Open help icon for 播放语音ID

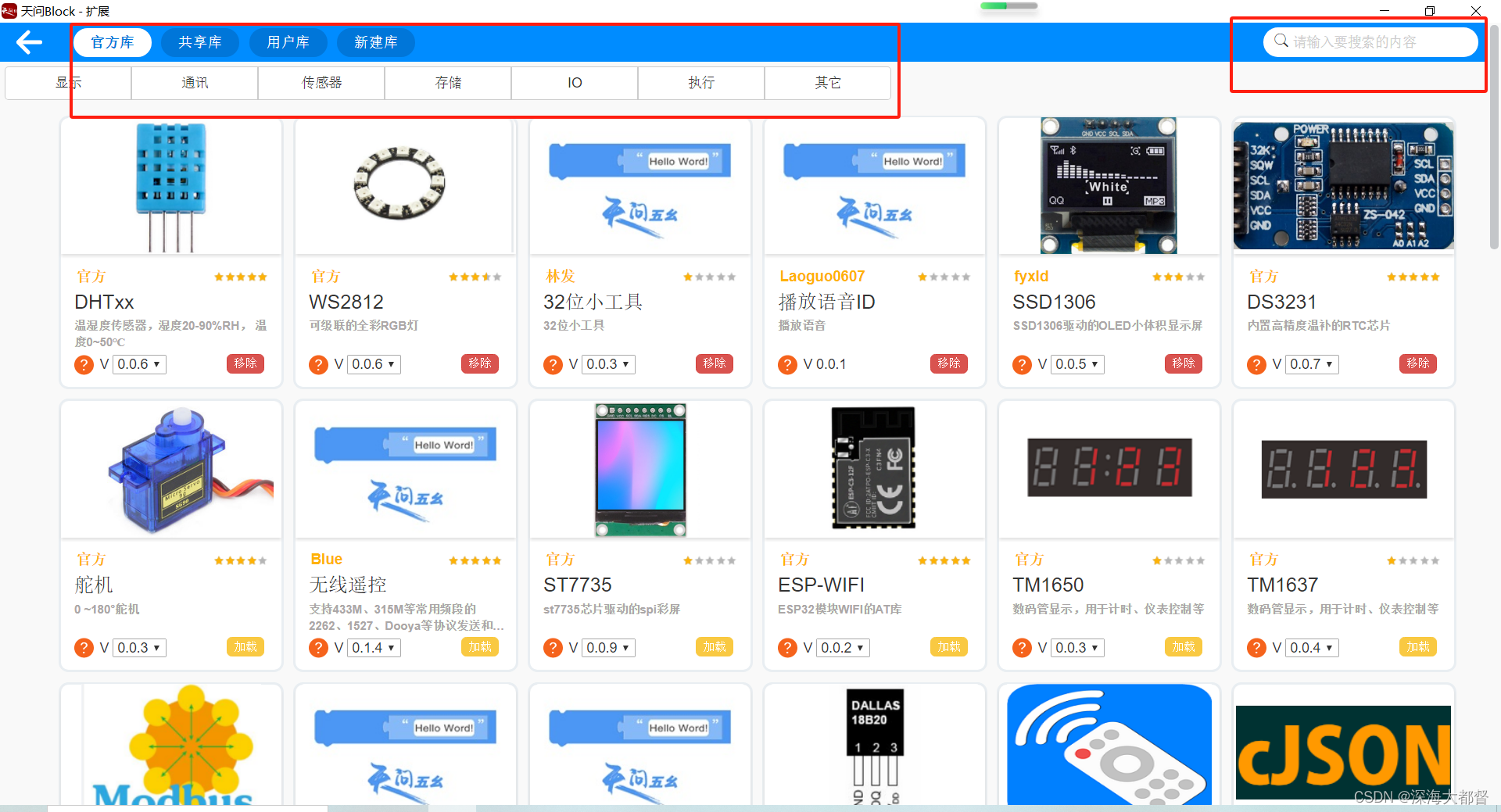click(x=787, y=365)
